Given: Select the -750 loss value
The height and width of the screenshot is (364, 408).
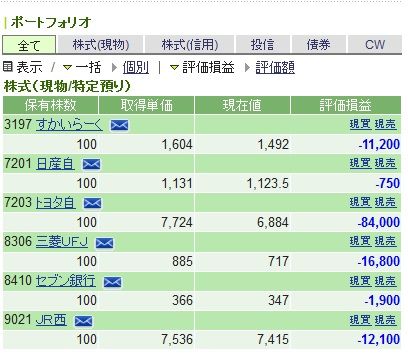Looking at the screenshot, I should (x=387, y=183).
